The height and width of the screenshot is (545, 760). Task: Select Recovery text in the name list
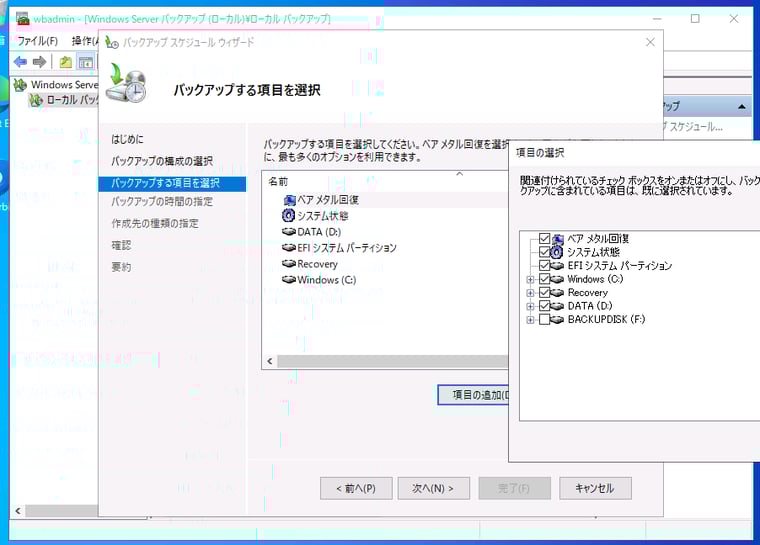coord(317,264)
